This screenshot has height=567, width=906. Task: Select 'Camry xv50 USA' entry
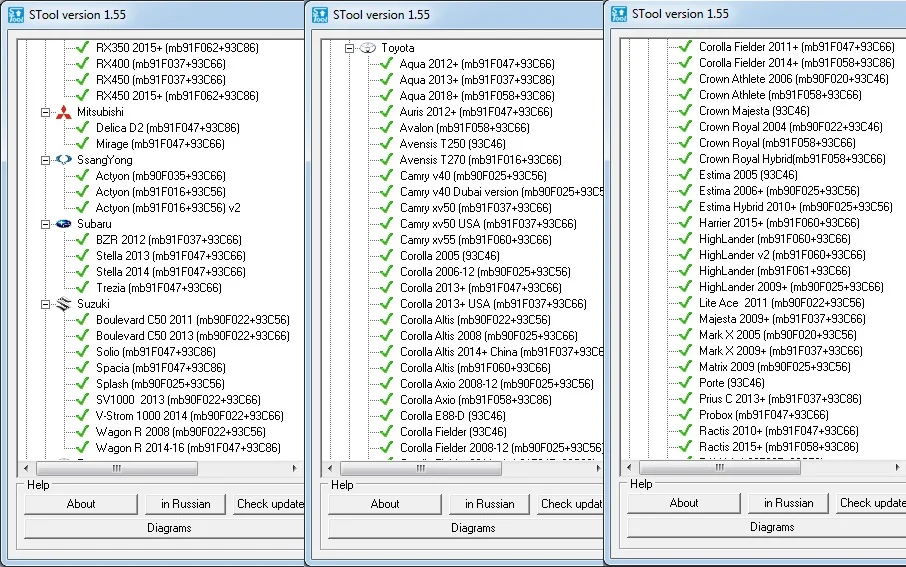(488, 224)
